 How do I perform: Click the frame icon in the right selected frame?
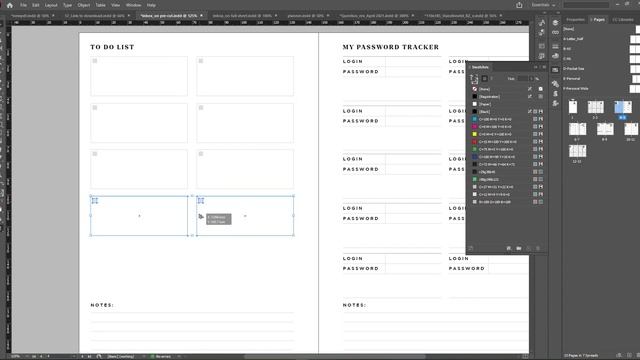201,201
